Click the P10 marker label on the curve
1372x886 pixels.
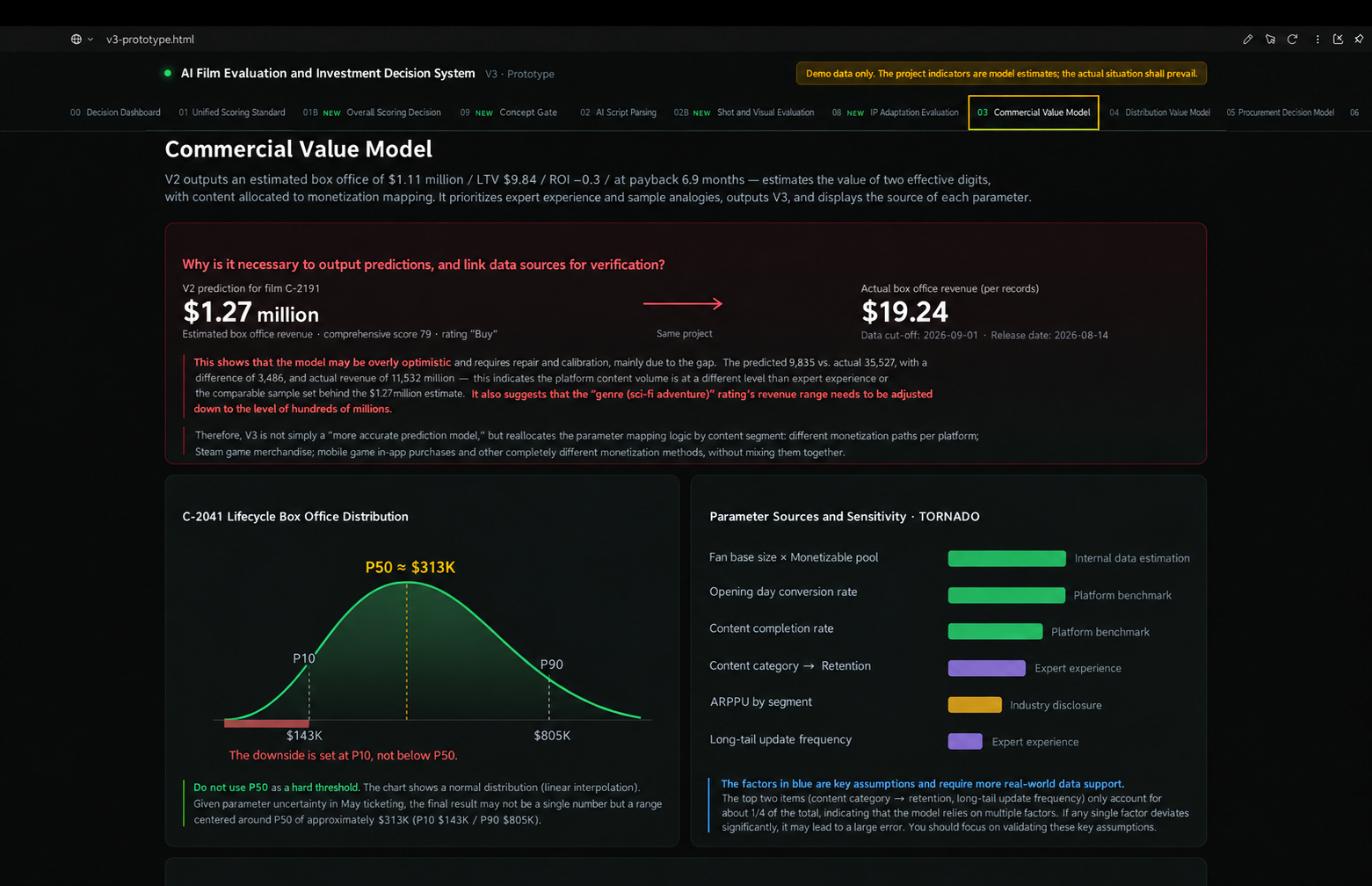point(304,658)
